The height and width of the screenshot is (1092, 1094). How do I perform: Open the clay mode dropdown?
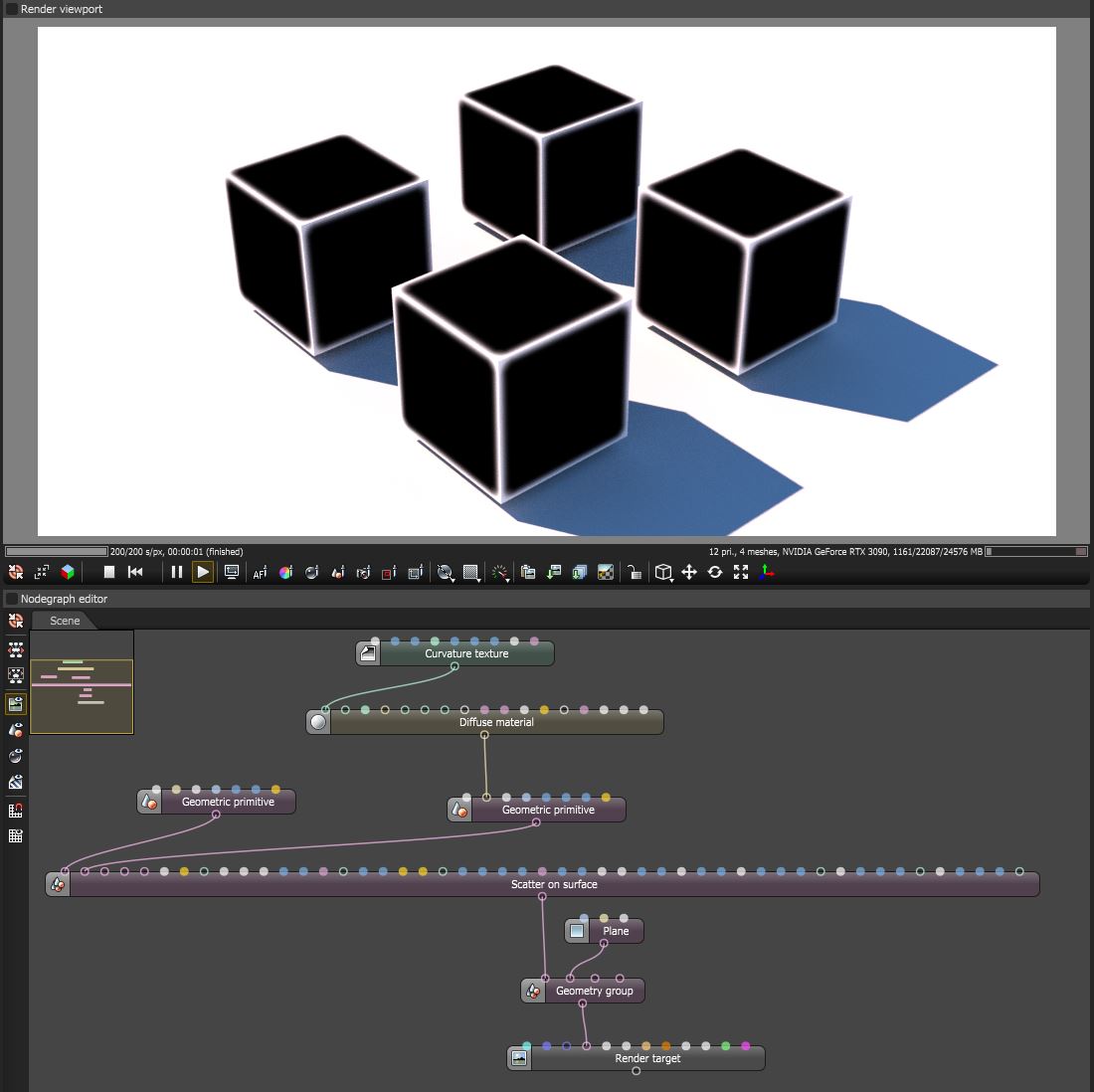click(446, 573)
